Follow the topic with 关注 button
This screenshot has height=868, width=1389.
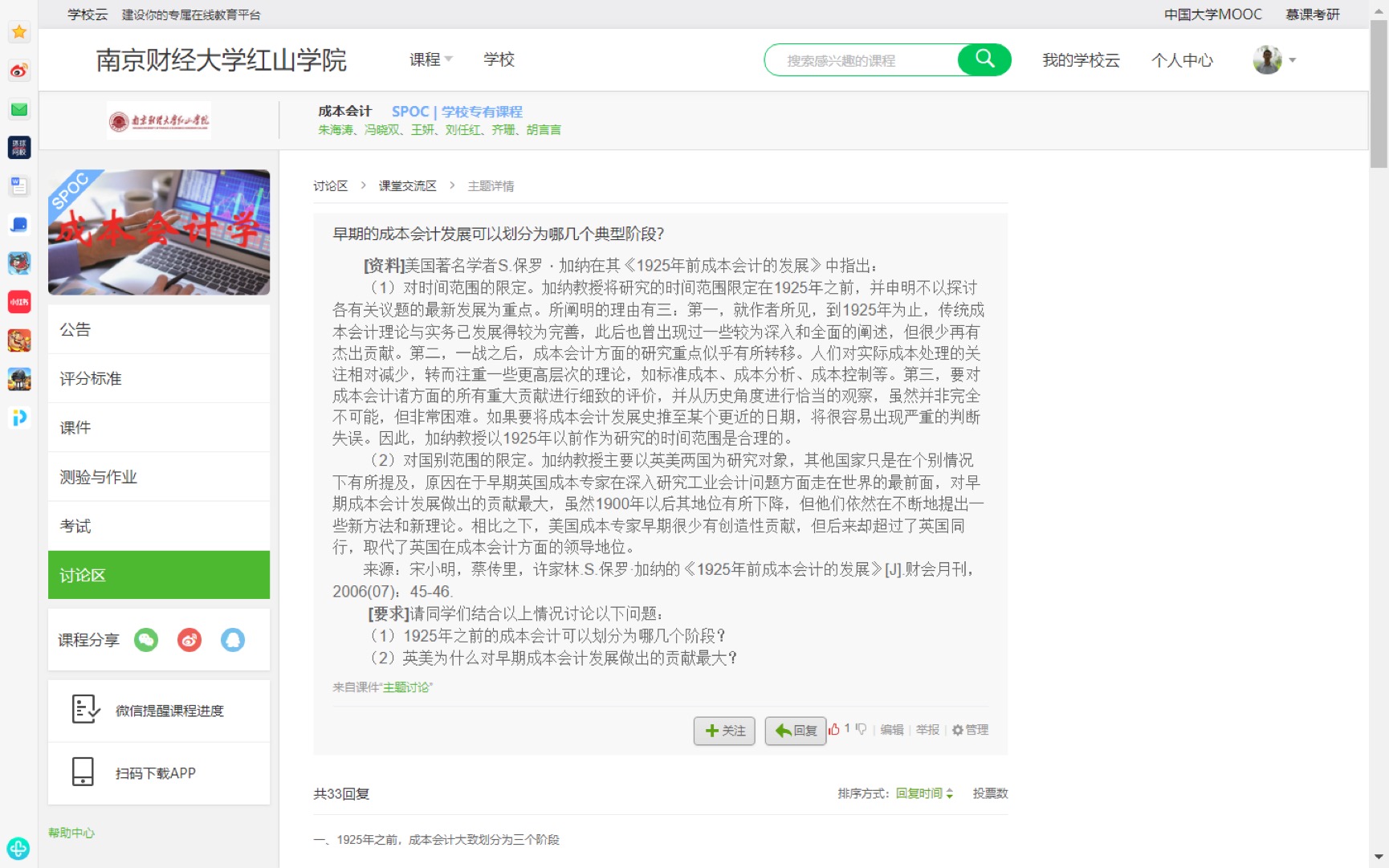[x=724, y=731]
